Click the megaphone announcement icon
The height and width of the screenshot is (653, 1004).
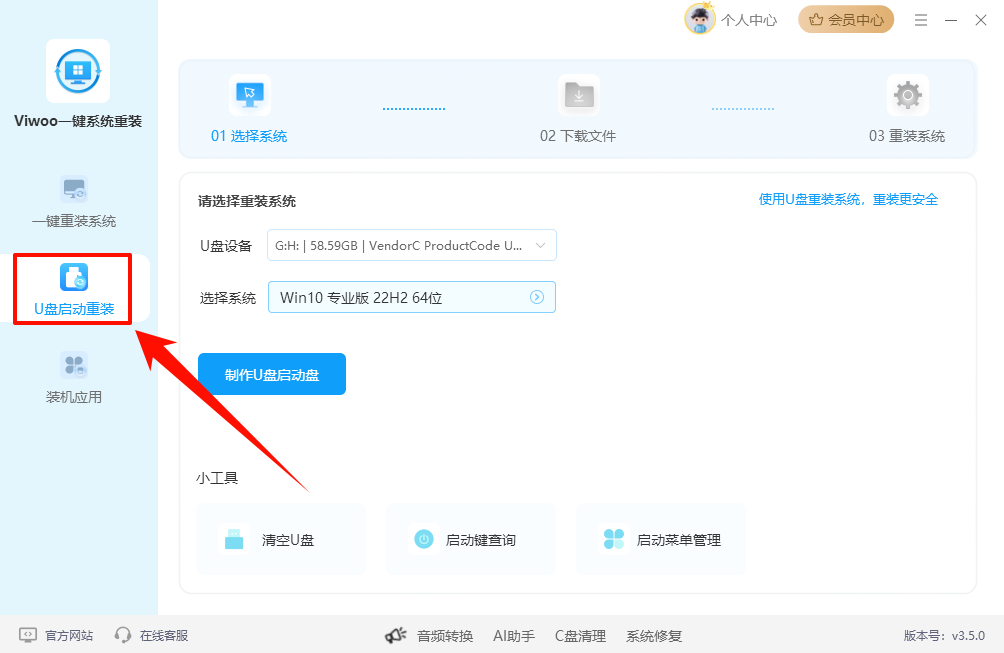396,635
